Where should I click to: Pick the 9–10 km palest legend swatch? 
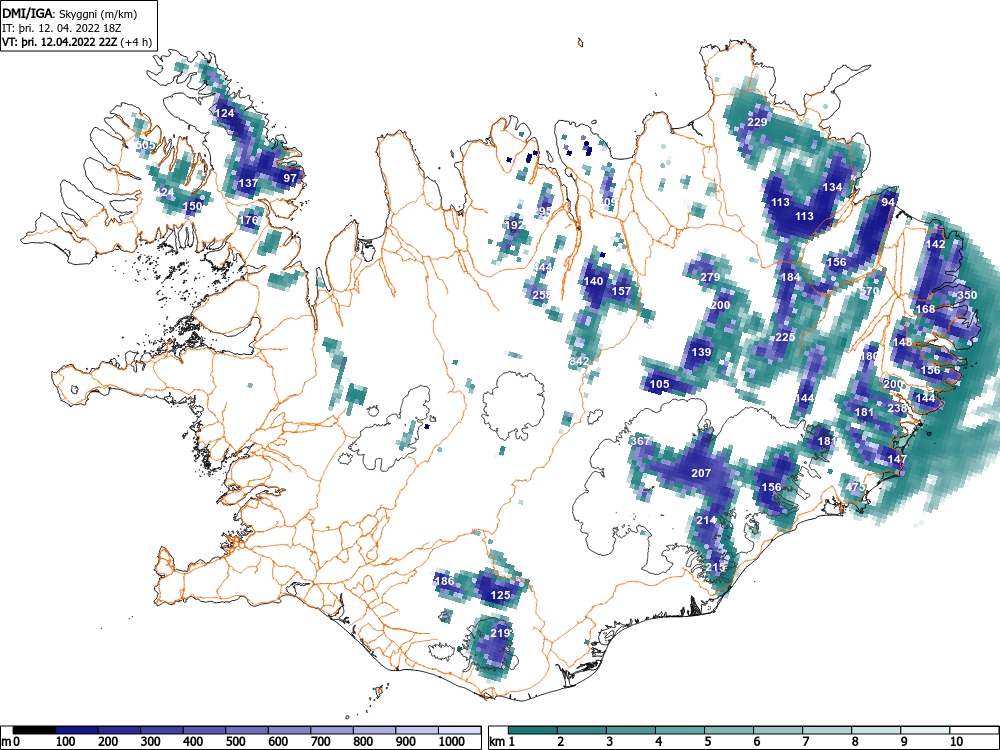pyautogui.click(x=925, y=730)
